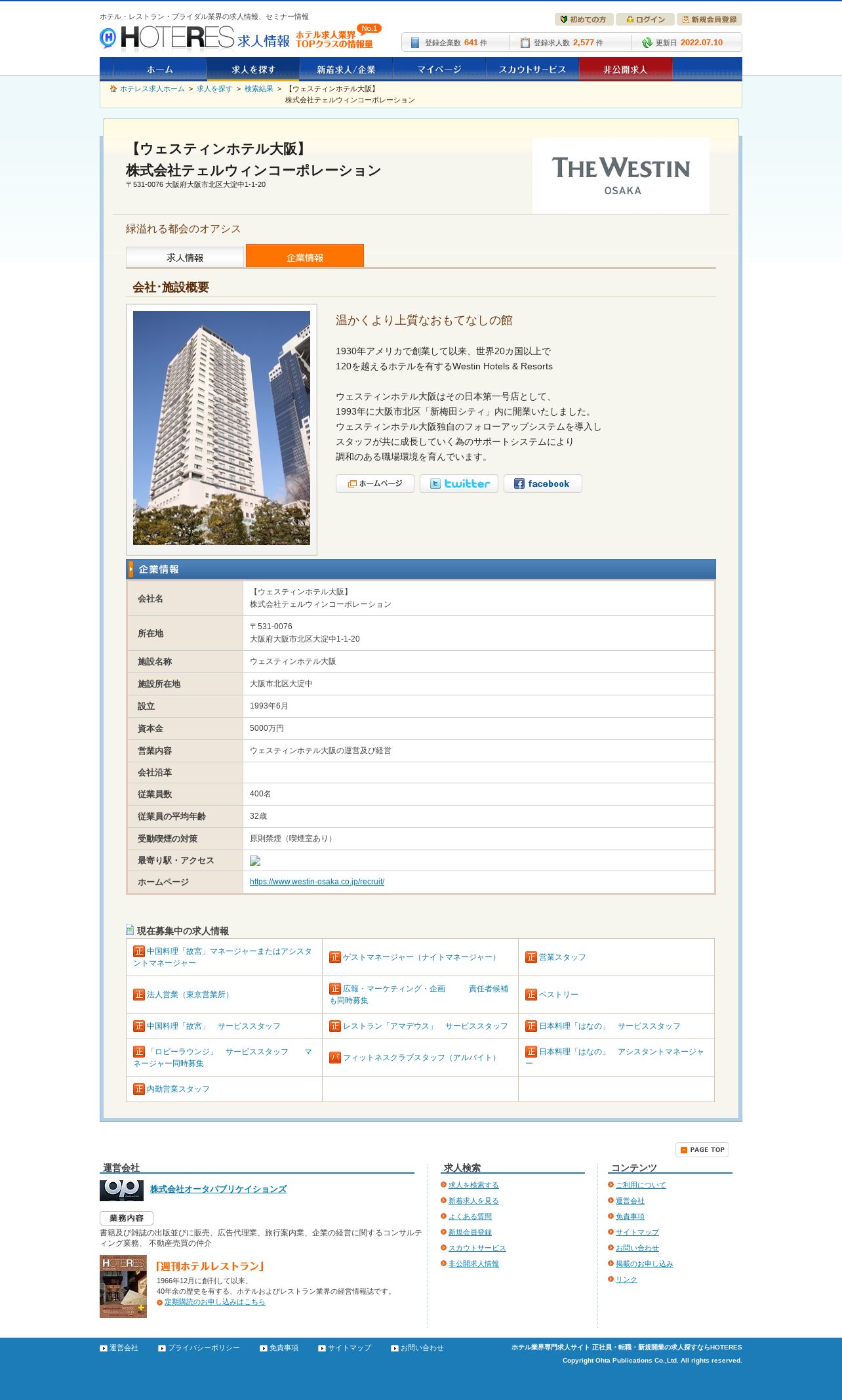Viewport: 842px width, 1400px height.
Task: Open footer link 新規会員登録
Action: (x=470, y=1232)
